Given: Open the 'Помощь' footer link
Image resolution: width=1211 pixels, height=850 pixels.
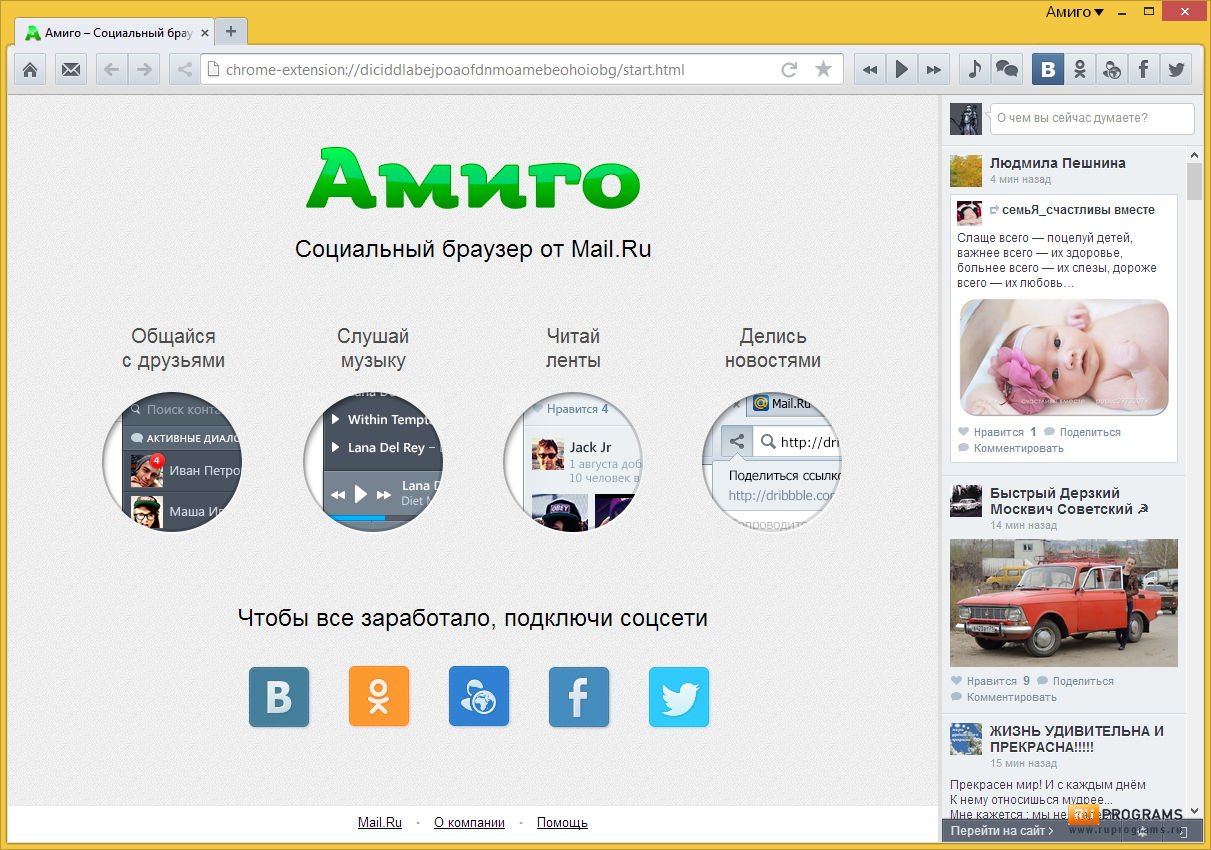Looking at the screenshot, I should (562, 823).
